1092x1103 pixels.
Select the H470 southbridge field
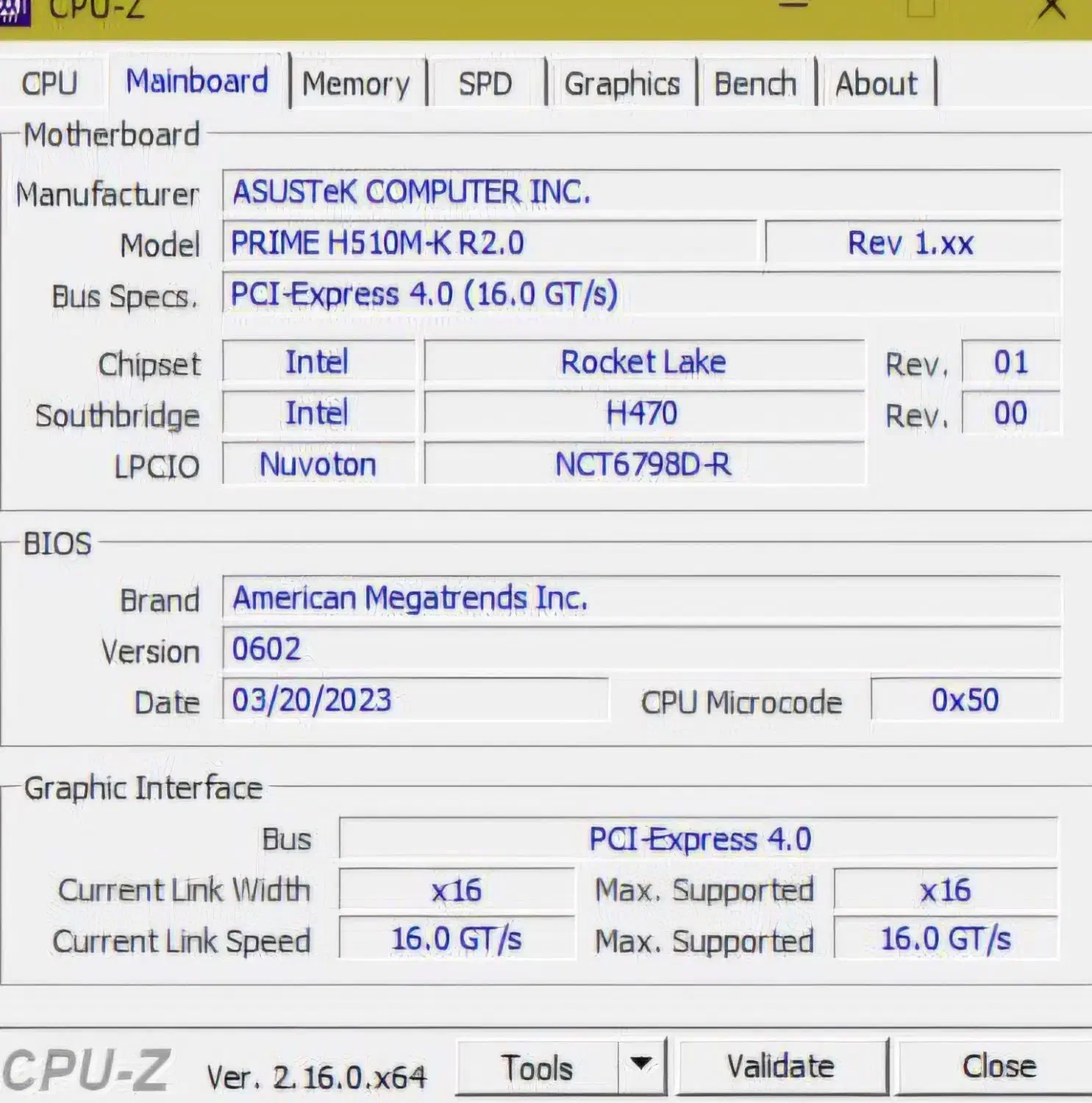coord(644,413)
